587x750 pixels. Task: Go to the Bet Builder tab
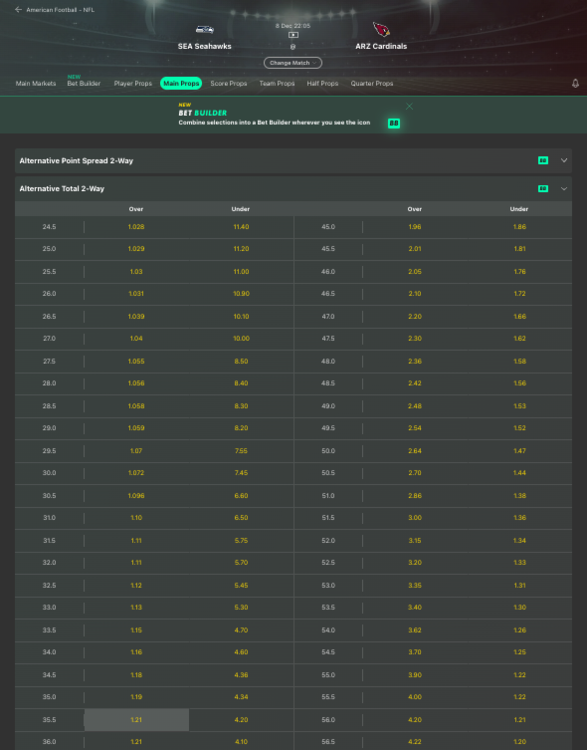84,83
